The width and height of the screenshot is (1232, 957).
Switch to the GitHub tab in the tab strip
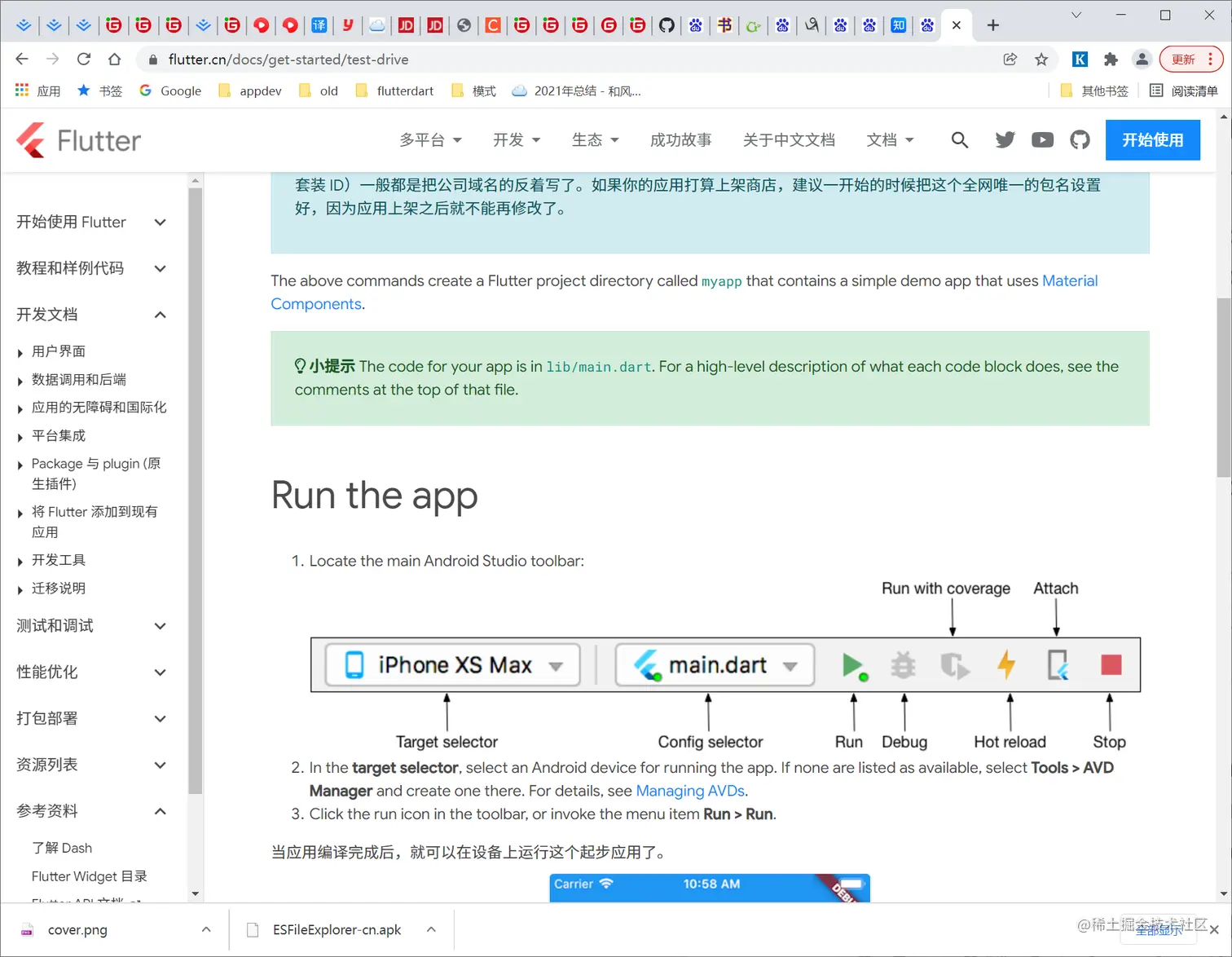click(667, 25)
